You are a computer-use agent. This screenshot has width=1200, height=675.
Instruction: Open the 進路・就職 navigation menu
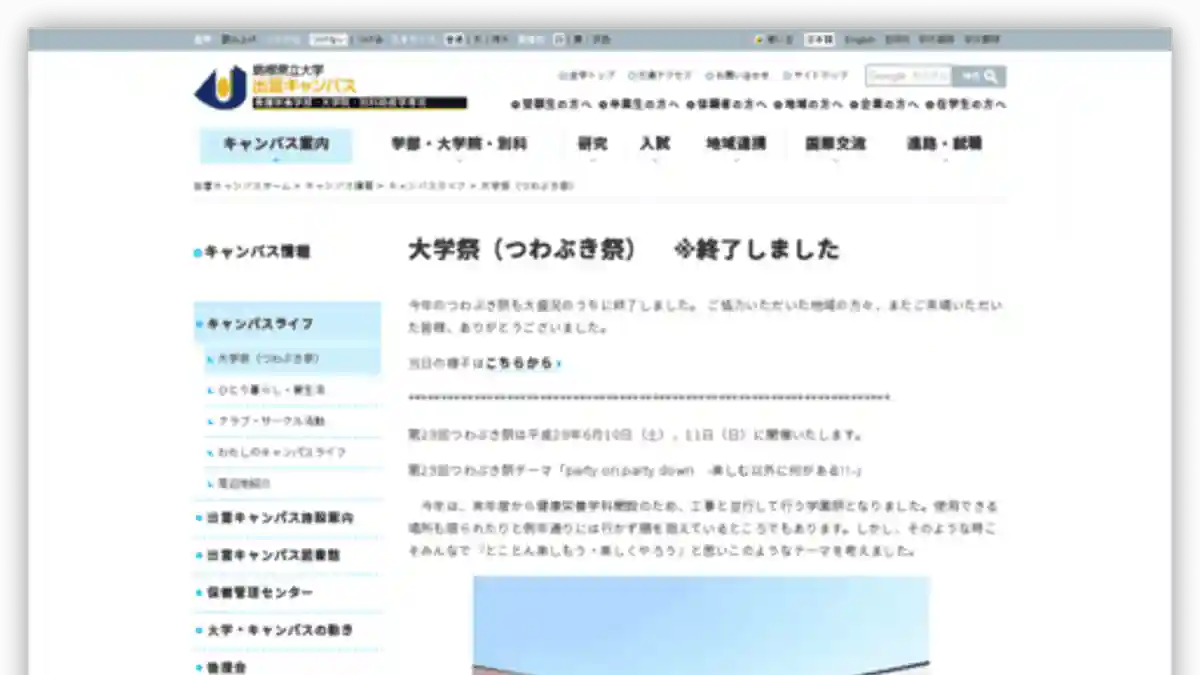[944, 144]
